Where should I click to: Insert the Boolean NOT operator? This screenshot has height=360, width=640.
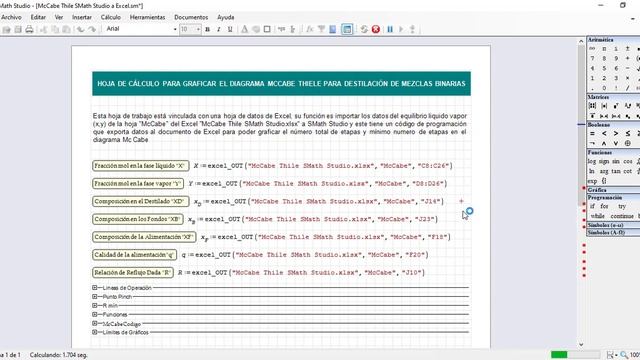[592, 143]
